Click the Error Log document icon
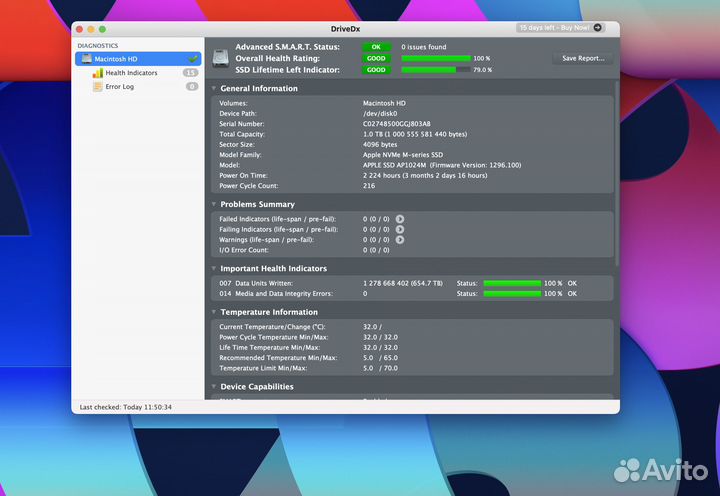The width and height of the screenshot is (720, 496). pyautogui.click(x=97, y=86)
